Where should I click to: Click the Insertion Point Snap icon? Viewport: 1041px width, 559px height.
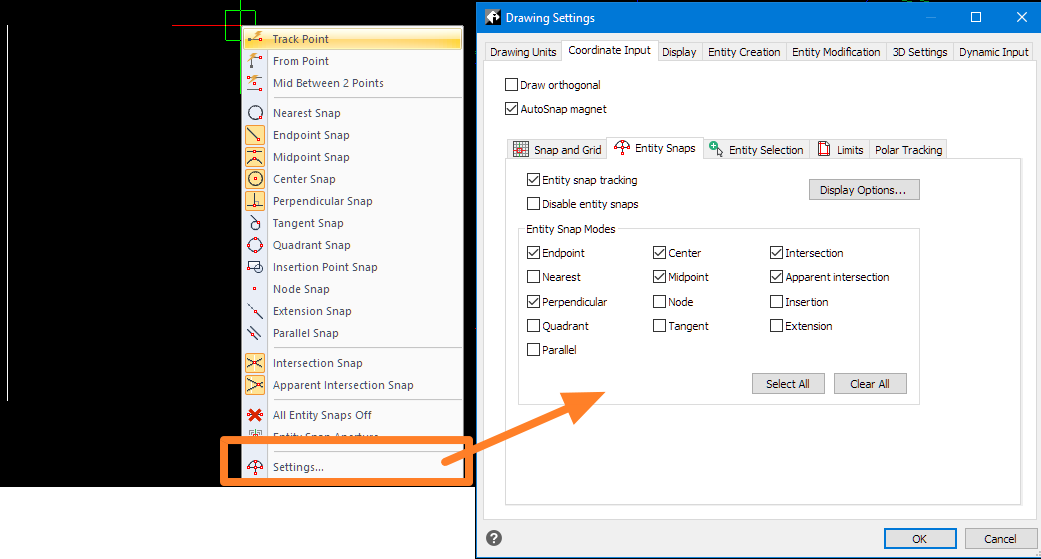click(255, 267)
